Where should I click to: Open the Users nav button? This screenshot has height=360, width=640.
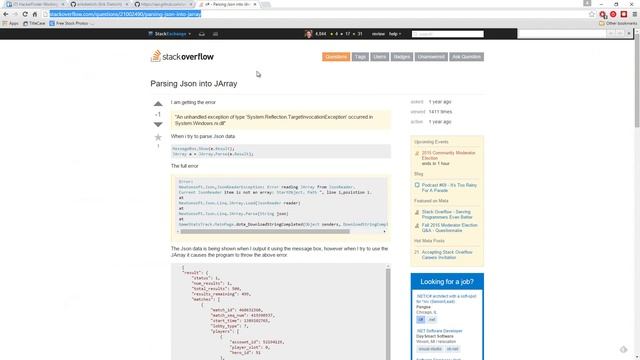[380, 57]
